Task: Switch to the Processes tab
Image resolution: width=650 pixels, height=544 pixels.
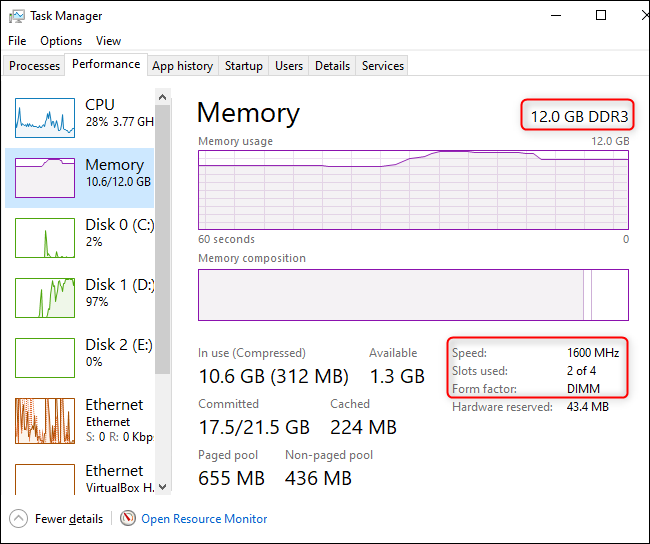Action: coord(35,66)
